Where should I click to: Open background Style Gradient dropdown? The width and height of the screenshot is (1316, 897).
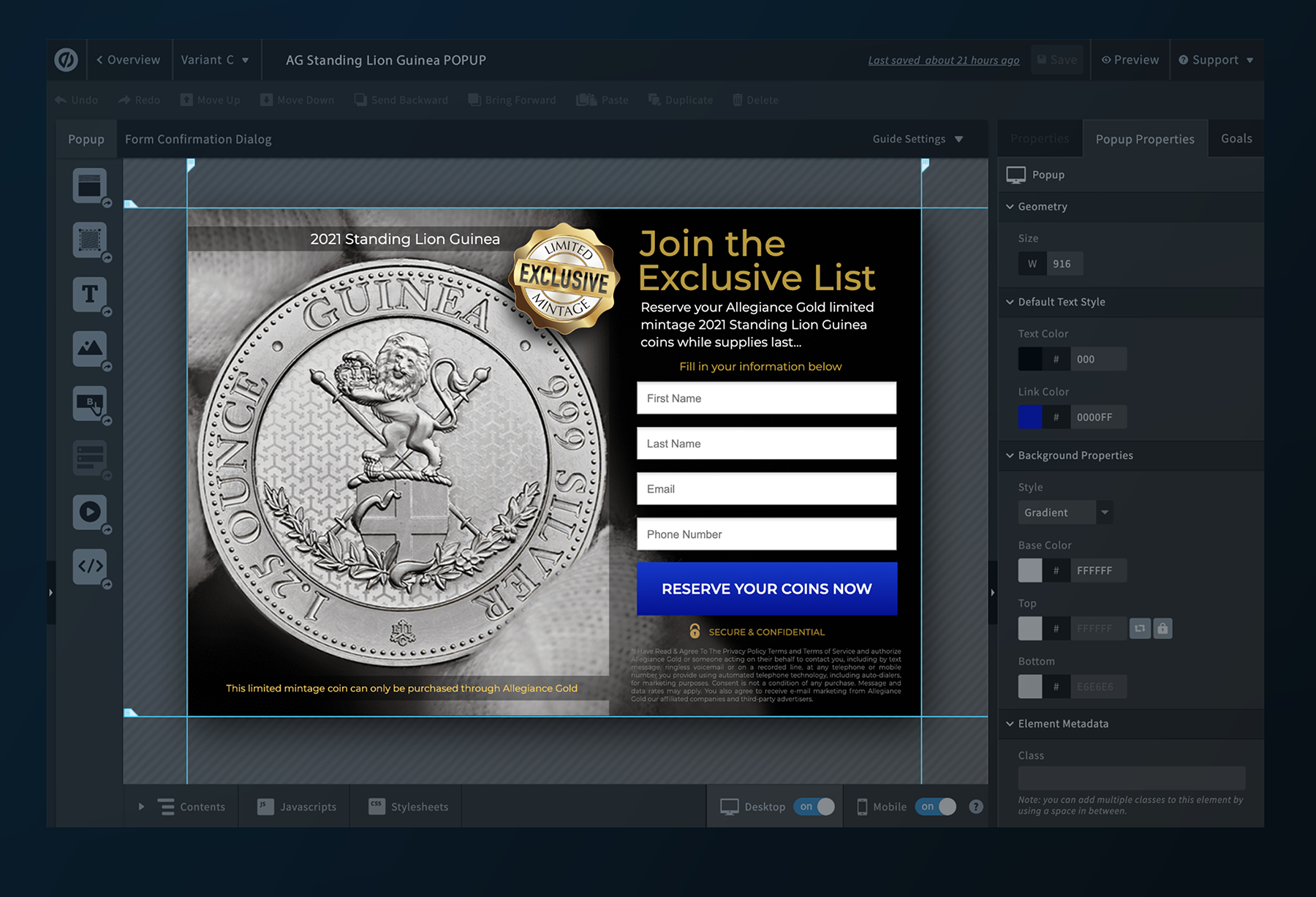coord(1065,512)
